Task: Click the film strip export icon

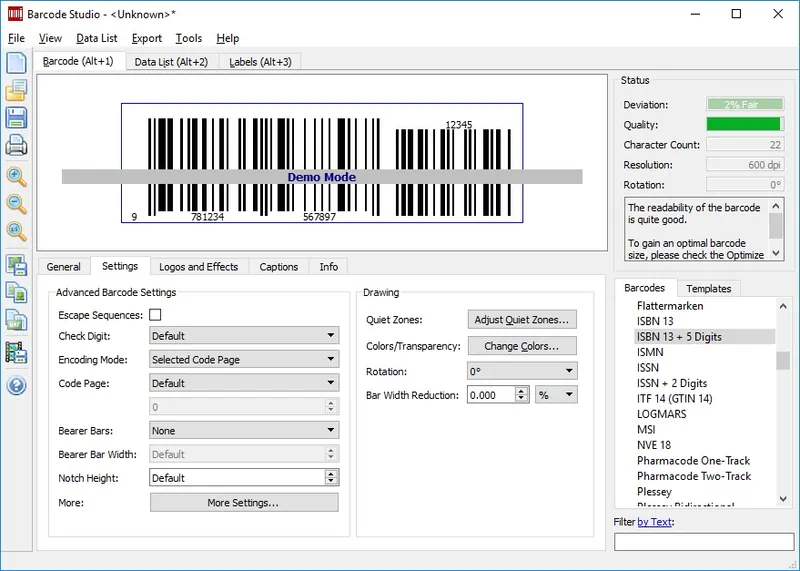Action: 16,352
